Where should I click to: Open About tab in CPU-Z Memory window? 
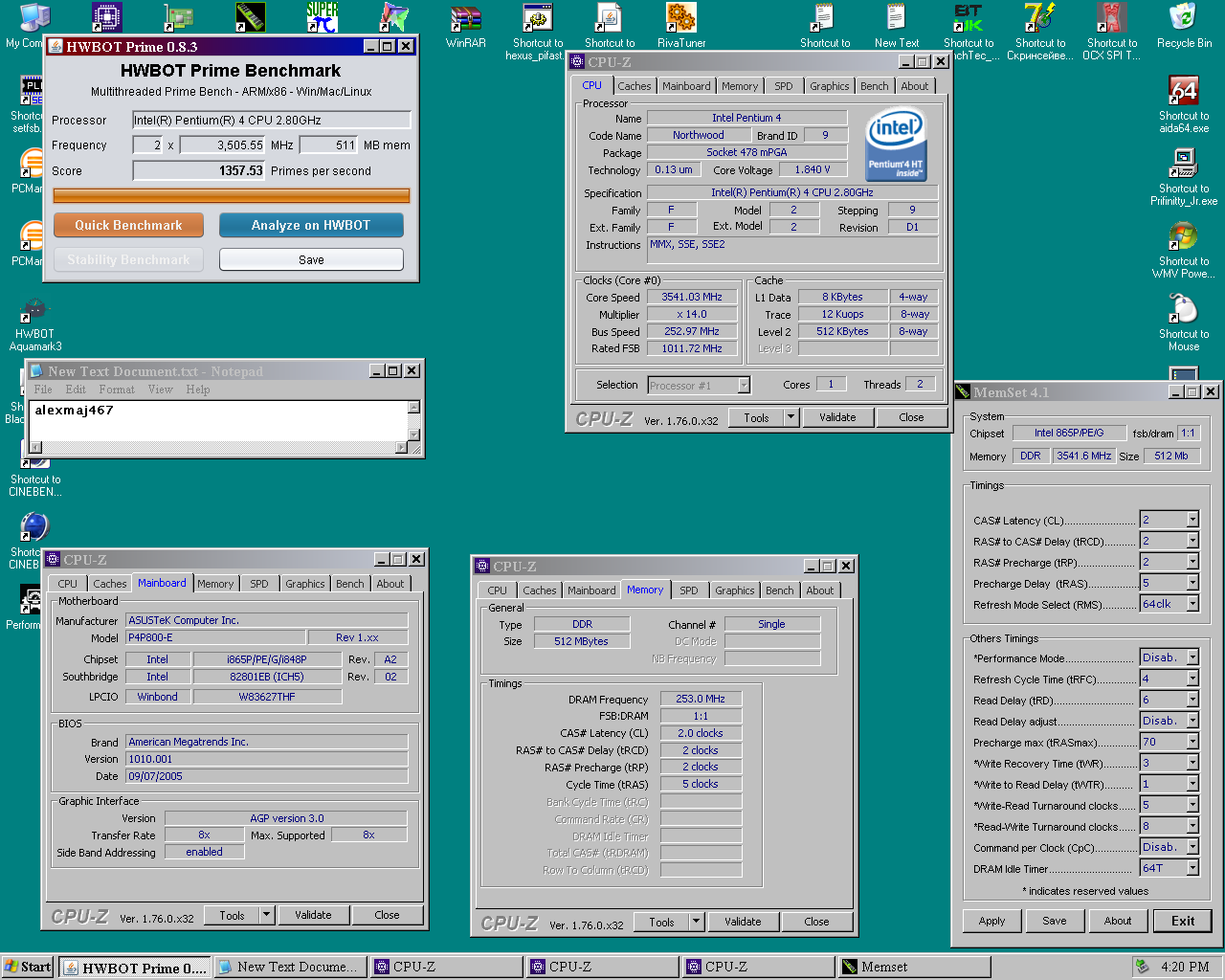click(820, 590)
